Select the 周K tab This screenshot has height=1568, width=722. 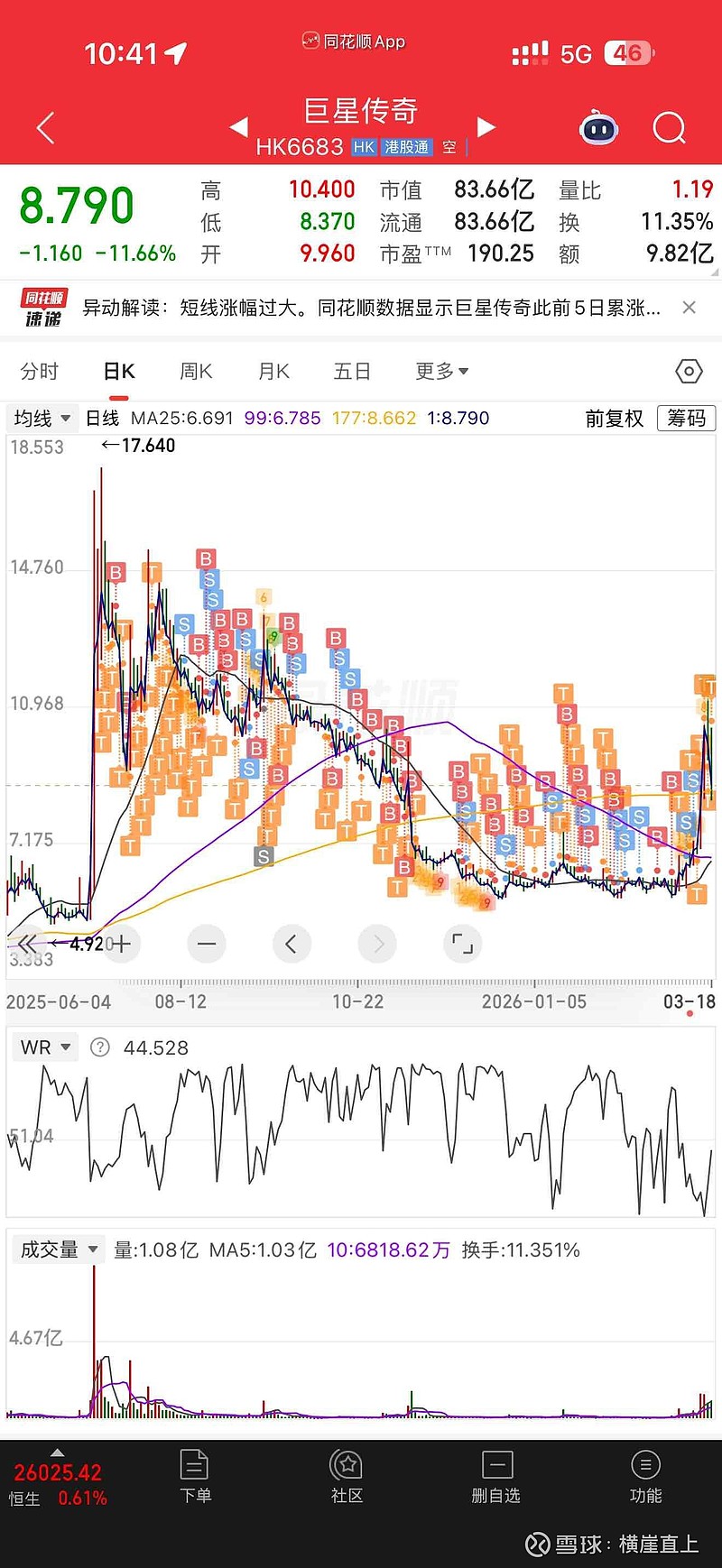point(196,371)
